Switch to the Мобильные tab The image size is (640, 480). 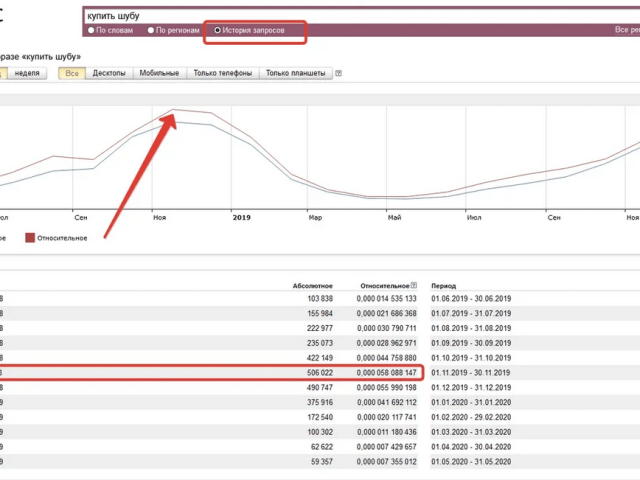(159, 73)
